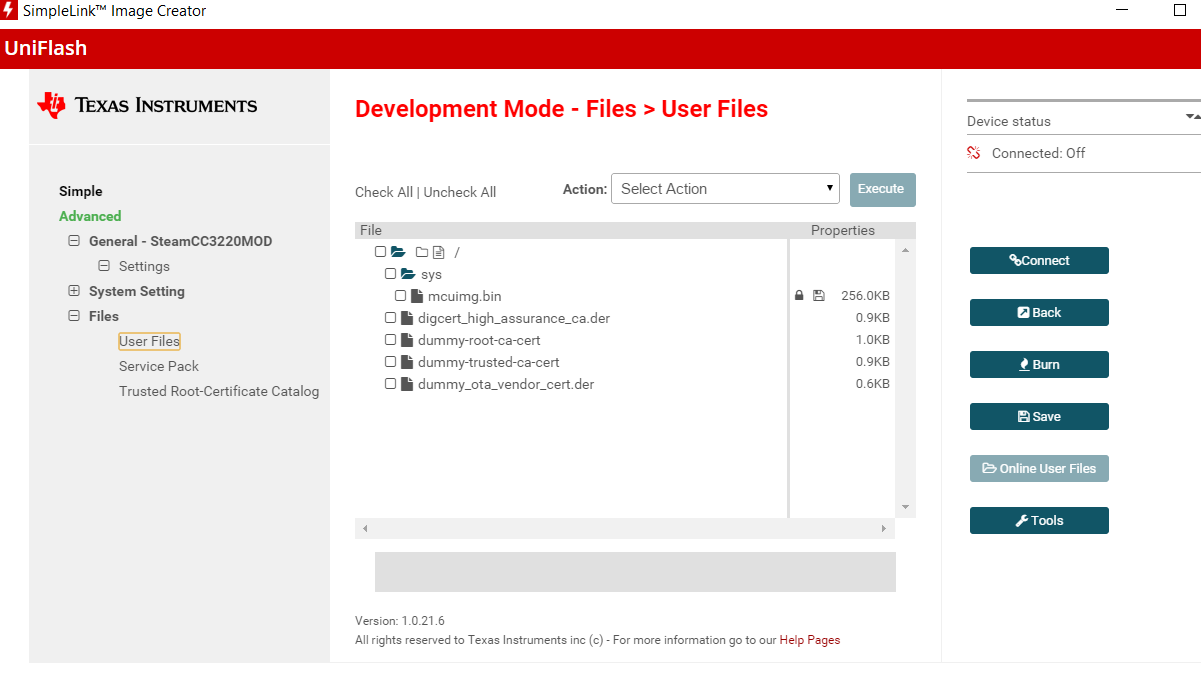
Task: Select digcert_high_assurance_ca.der file name
Action: tap(514, 318)
